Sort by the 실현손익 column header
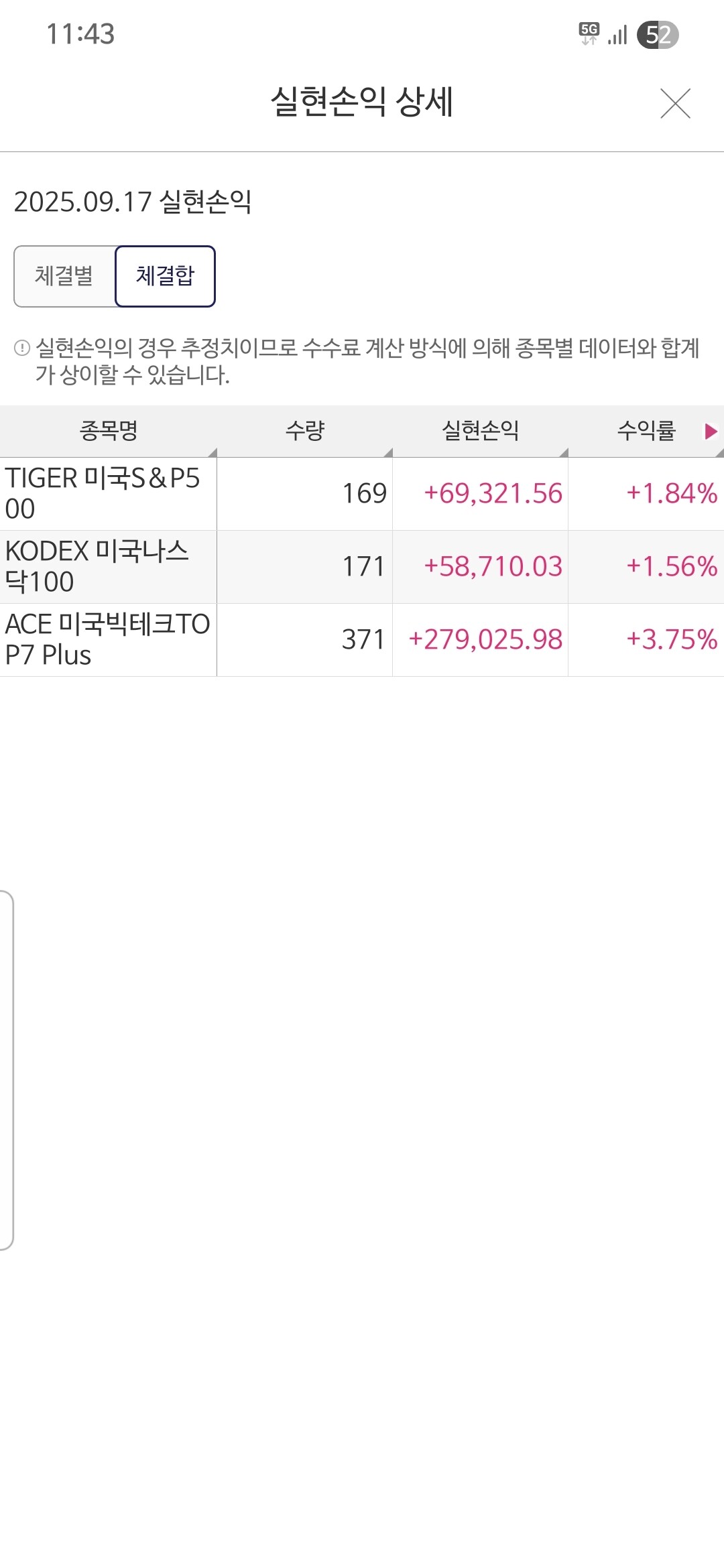This screenshot has height=1568, width=724. tap(480, 431)
